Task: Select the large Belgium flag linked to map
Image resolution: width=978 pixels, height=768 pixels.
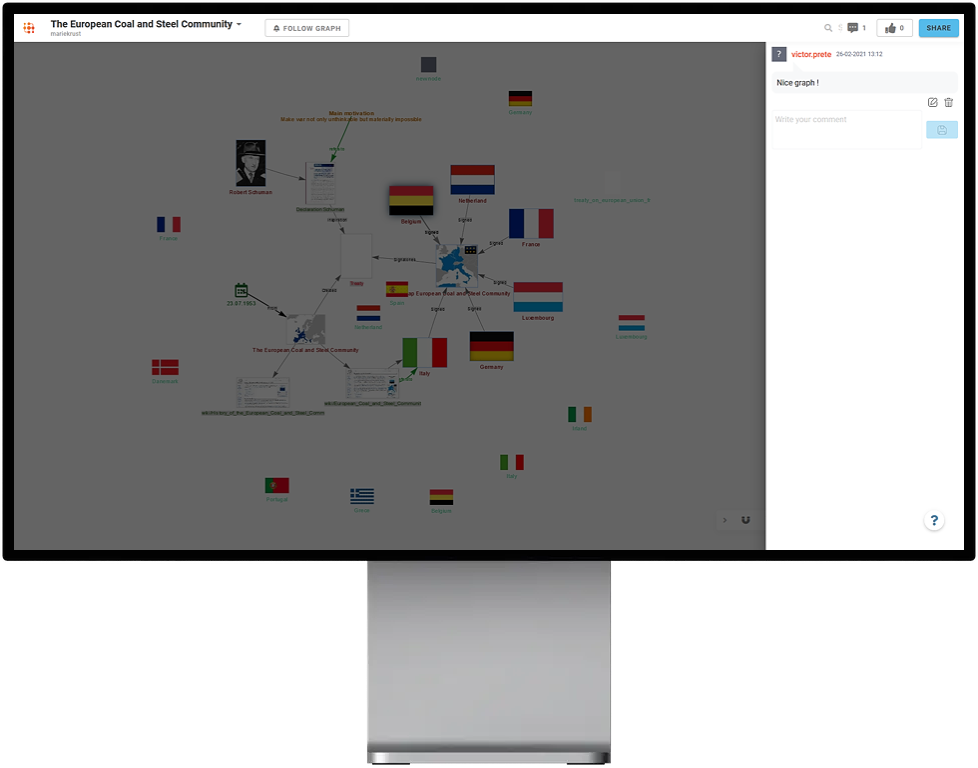Action: pos(411,200)
